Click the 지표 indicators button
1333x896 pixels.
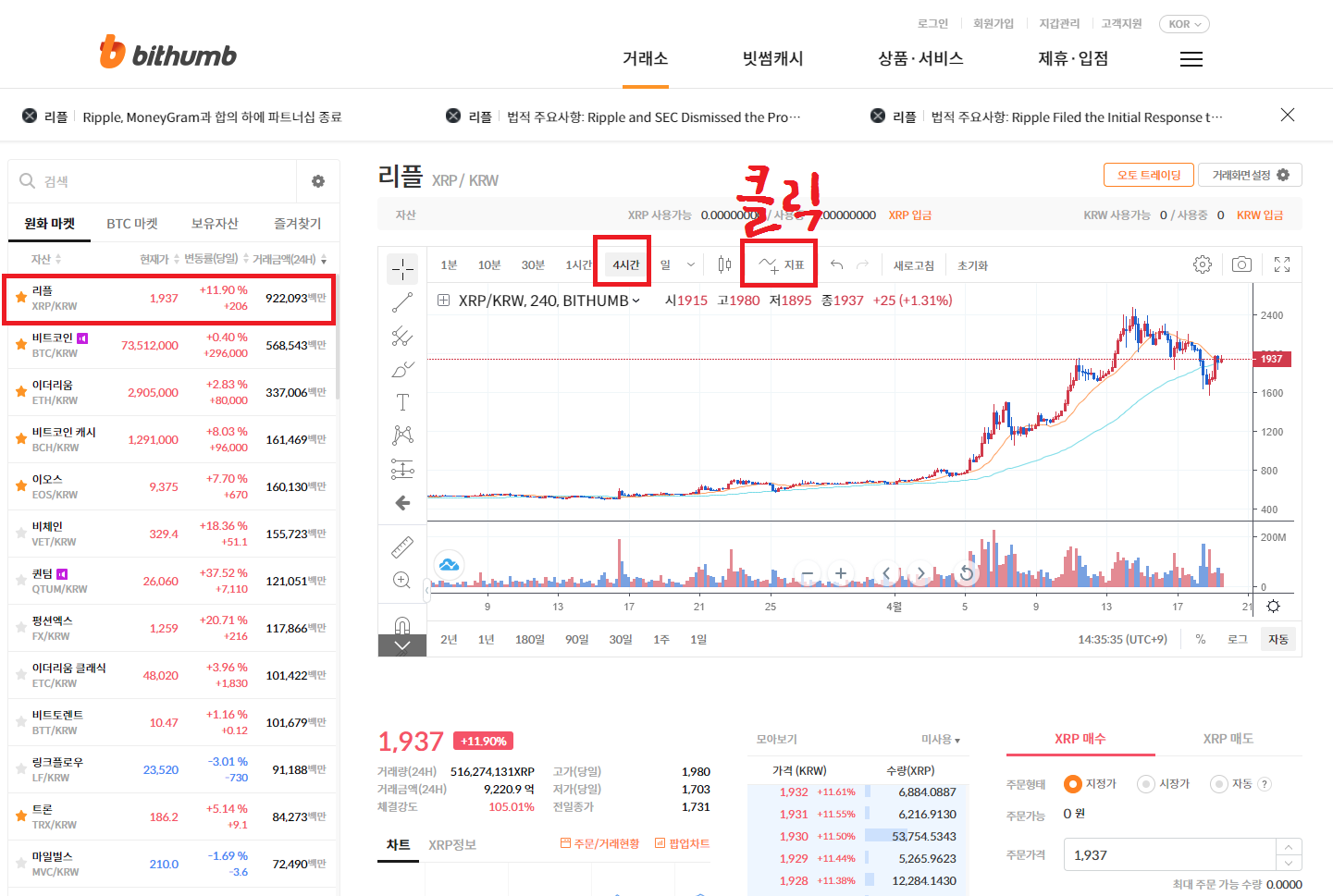point(782,265)
